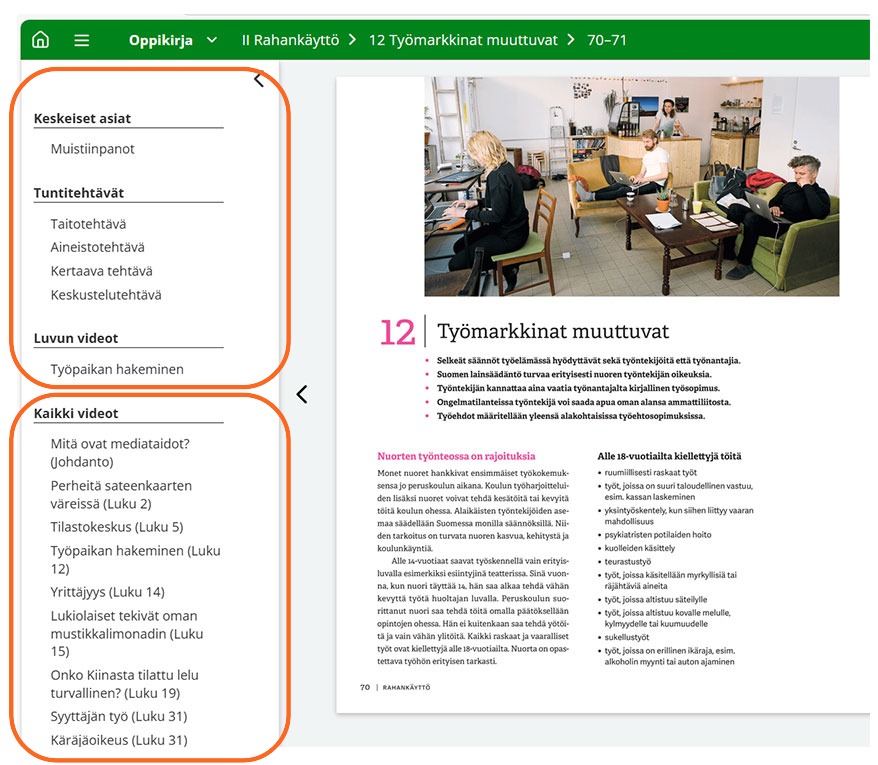Click the Tuntitehtävät heading
878x765 pixels.
[x=79, y=193]
